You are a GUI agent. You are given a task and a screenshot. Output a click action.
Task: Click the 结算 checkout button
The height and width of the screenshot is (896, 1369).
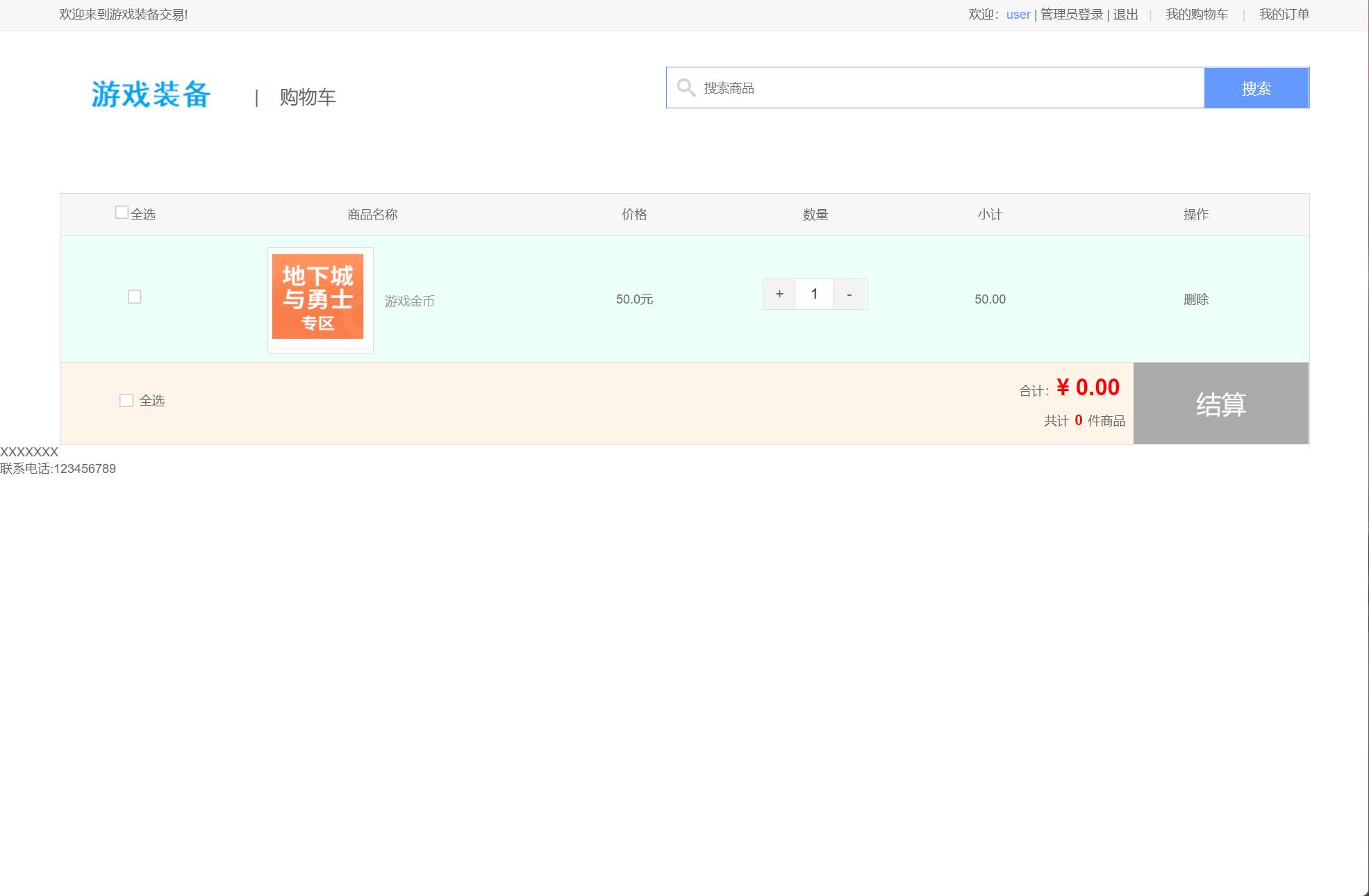[x=1220, y=403]
